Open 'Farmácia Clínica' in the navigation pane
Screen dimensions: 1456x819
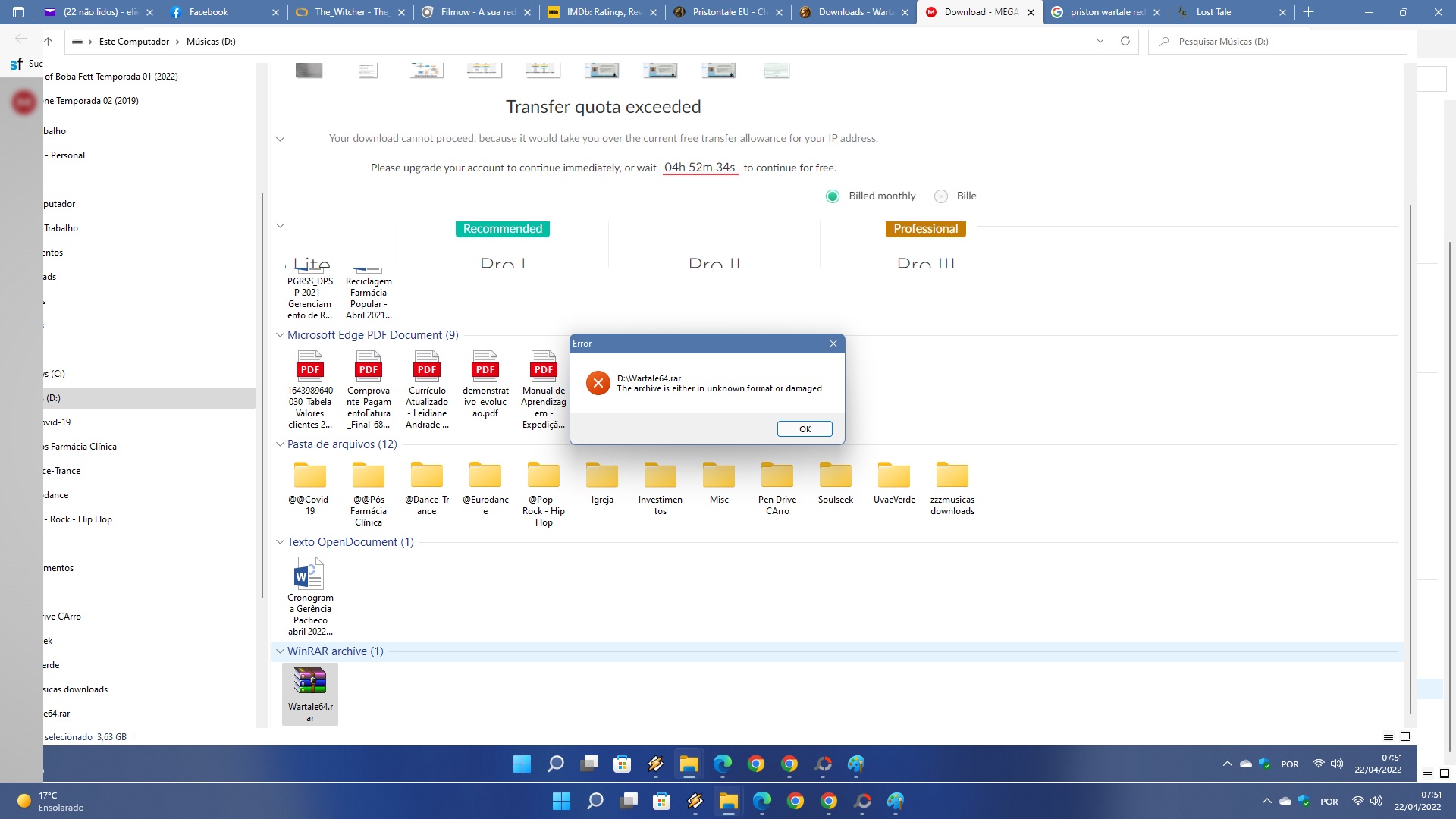click(149, 447)
